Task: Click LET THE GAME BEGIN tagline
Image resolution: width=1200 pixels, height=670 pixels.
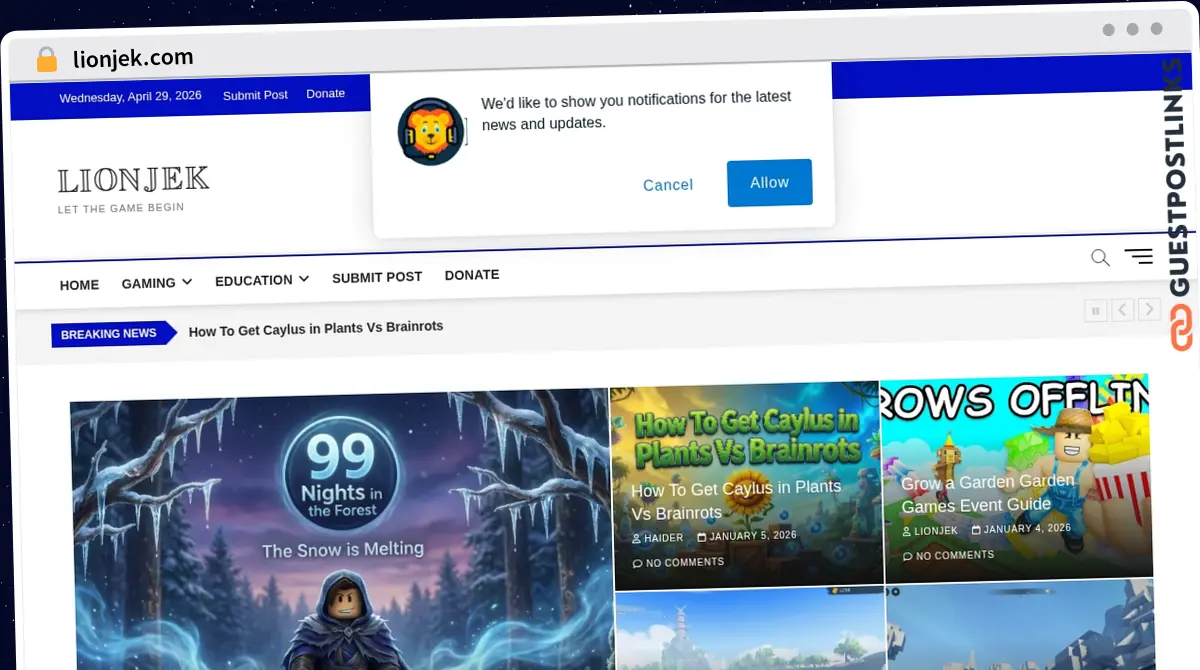Action: point(121,209)
